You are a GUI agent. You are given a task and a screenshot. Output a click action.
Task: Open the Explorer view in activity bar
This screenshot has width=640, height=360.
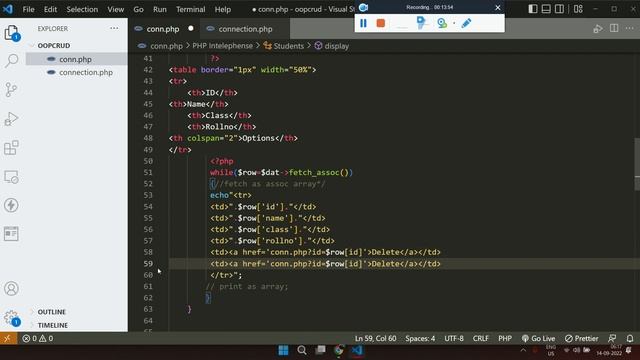11,33
